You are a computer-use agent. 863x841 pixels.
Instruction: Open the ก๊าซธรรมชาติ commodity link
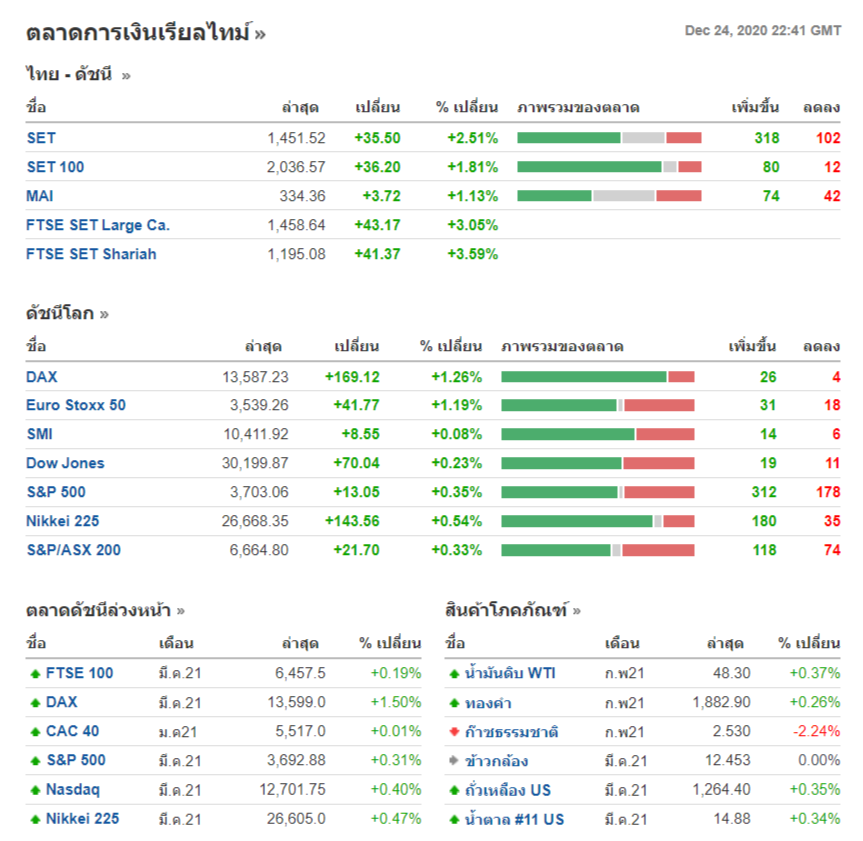(512, 731)
